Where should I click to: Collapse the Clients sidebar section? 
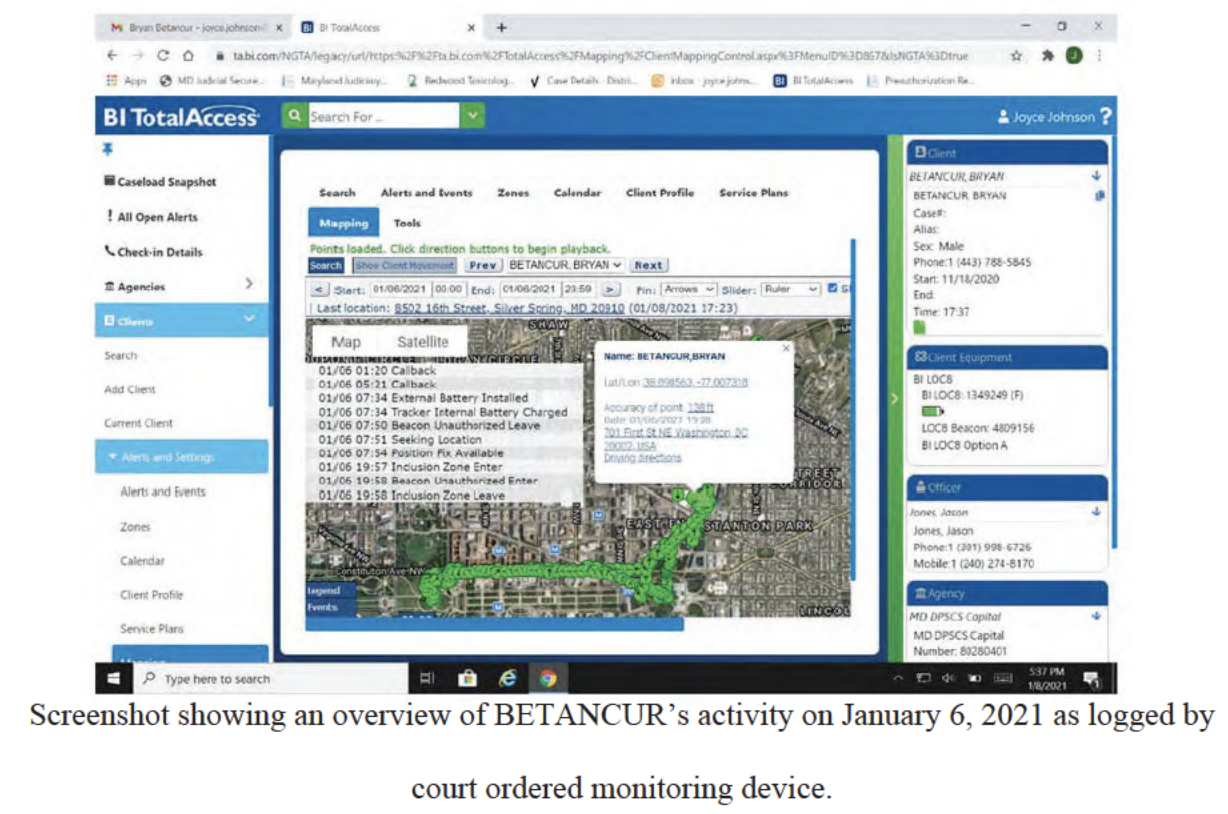coord(249,320)
